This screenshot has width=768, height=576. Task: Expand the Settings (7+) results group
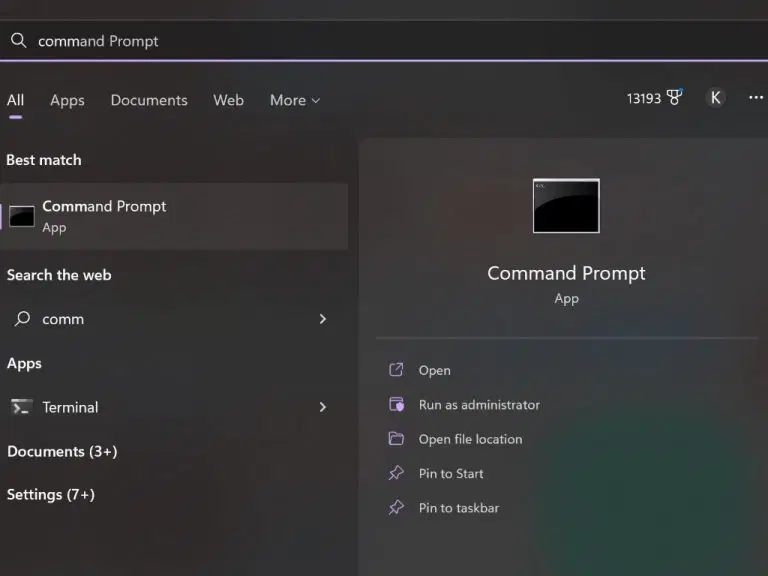(x=51, y=494)
